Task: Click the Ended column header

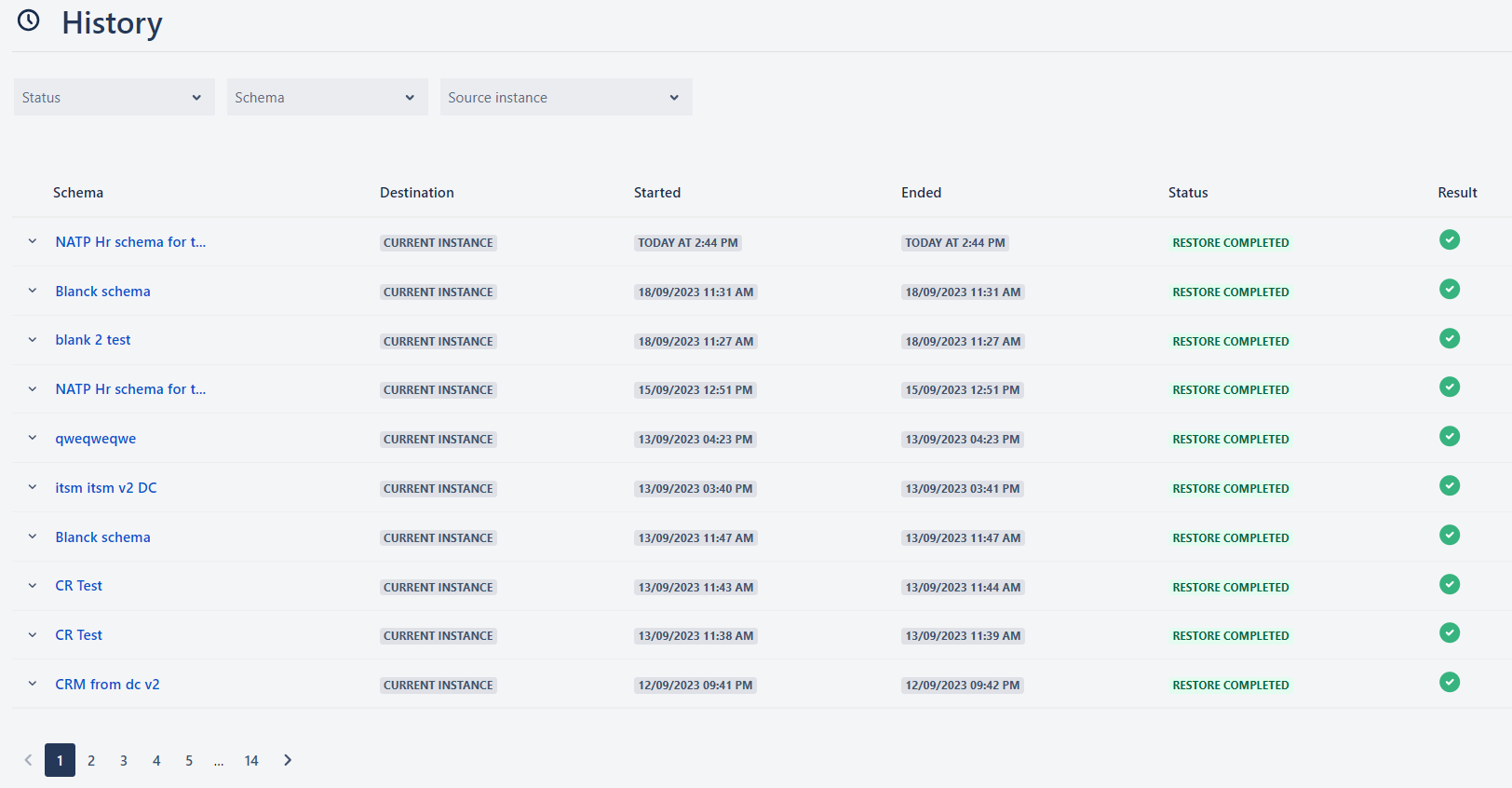Action: point(922,193)
